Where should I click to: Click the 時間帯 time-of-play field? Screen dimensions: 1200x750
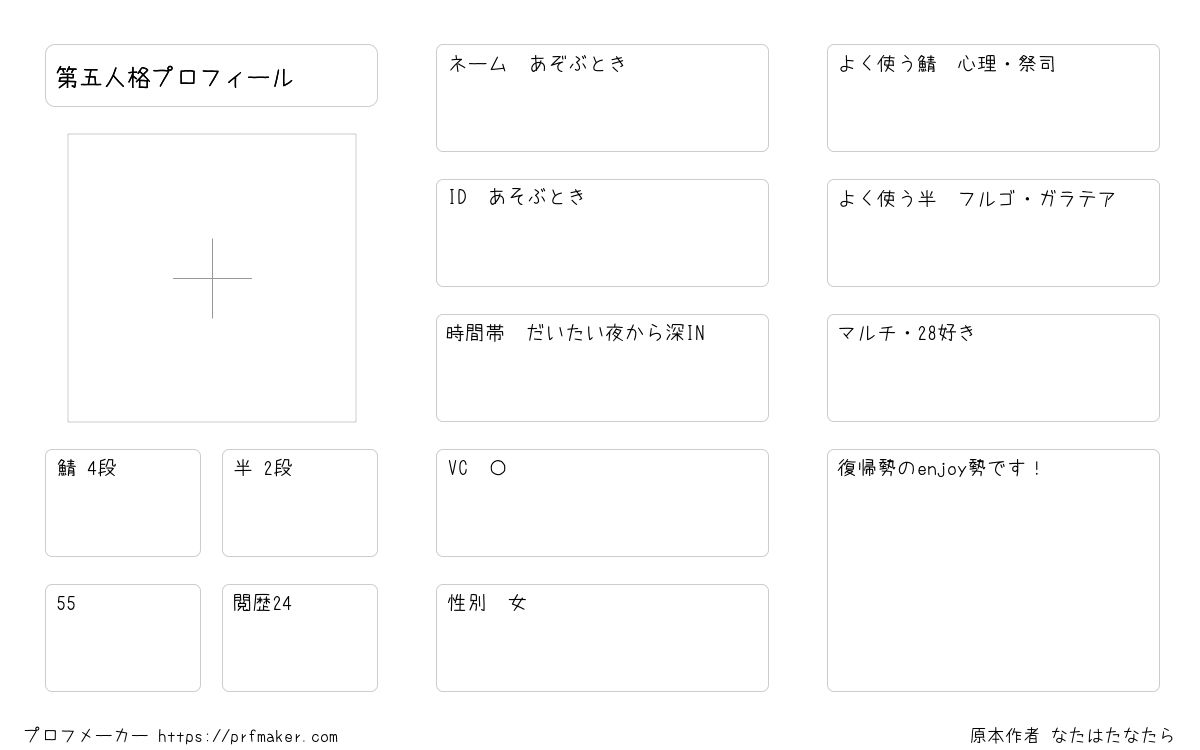click(x=602, y=368)
